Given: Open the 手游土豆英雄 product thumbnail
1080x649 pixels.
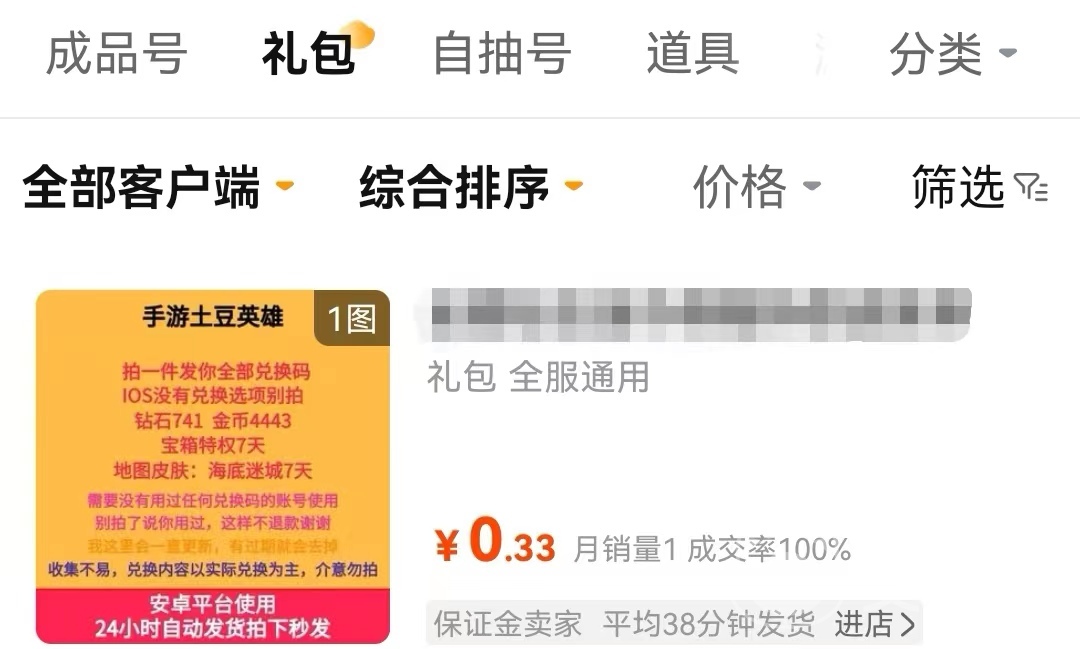Looking at the screenshot, I should click(x=213, y=466).
